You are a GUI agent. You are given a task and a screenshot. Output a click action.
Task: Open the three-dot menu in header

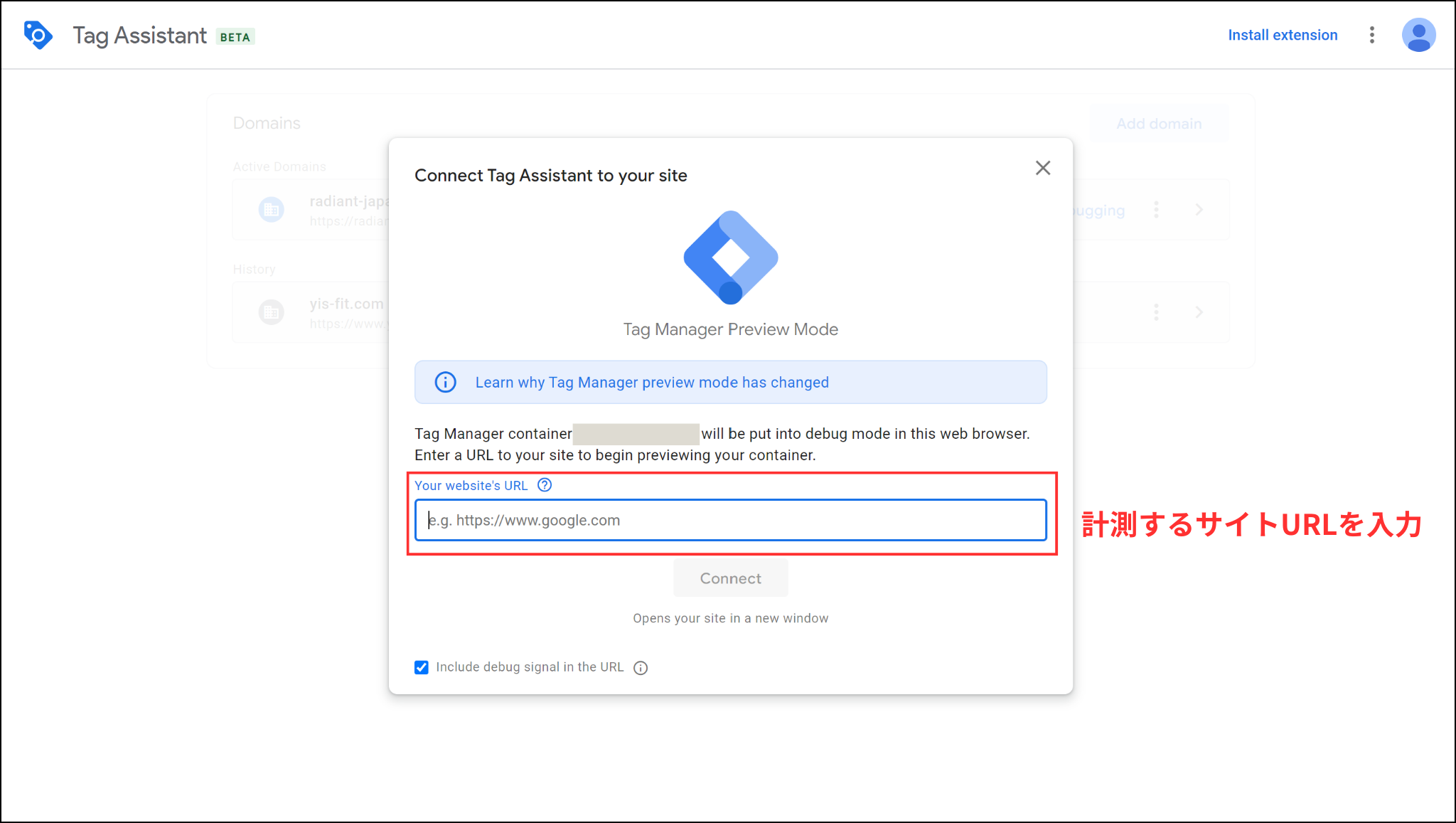[1372, 35]
